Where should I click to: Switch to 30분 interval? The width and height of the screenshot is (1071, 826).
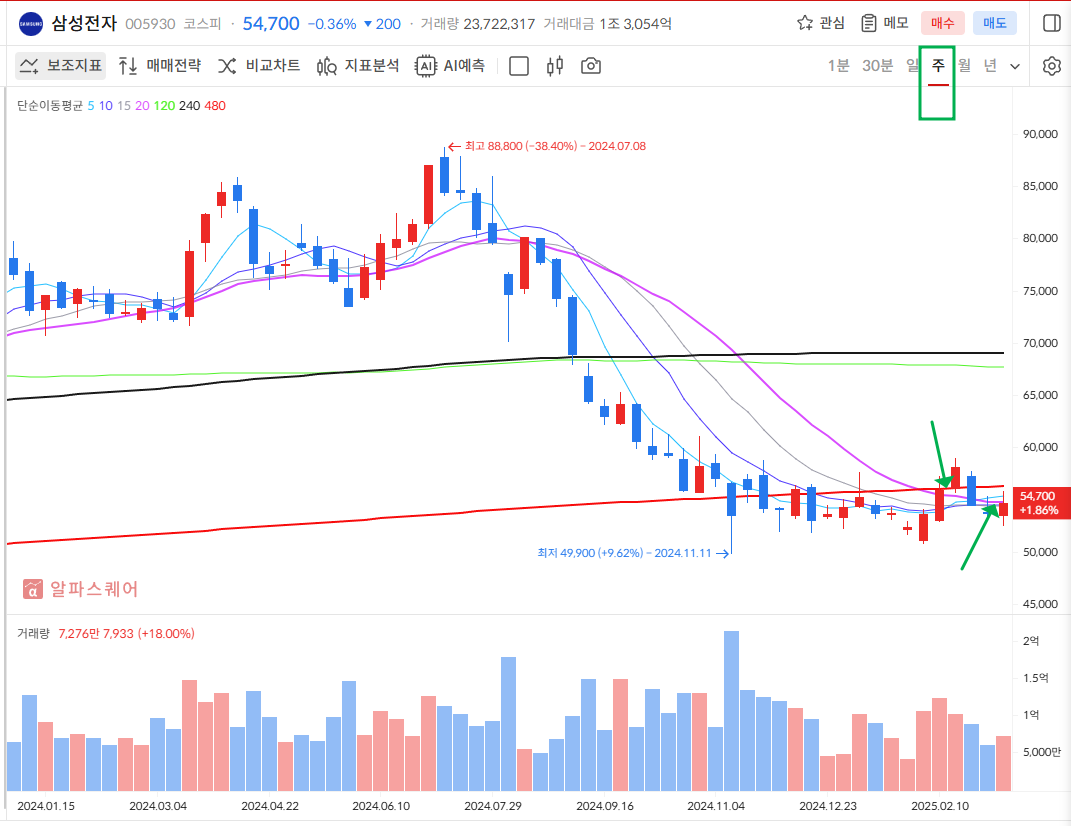[877, 66]
